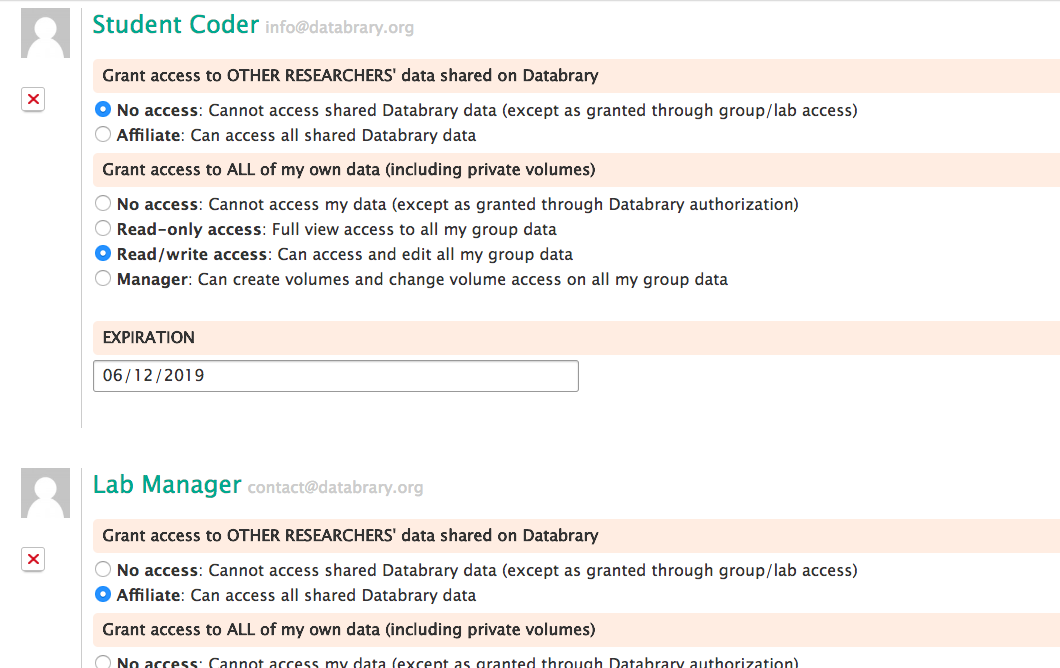1060x668 pixels.
Task: Set Student Coder to Manager access
Action: click(103, 279)
